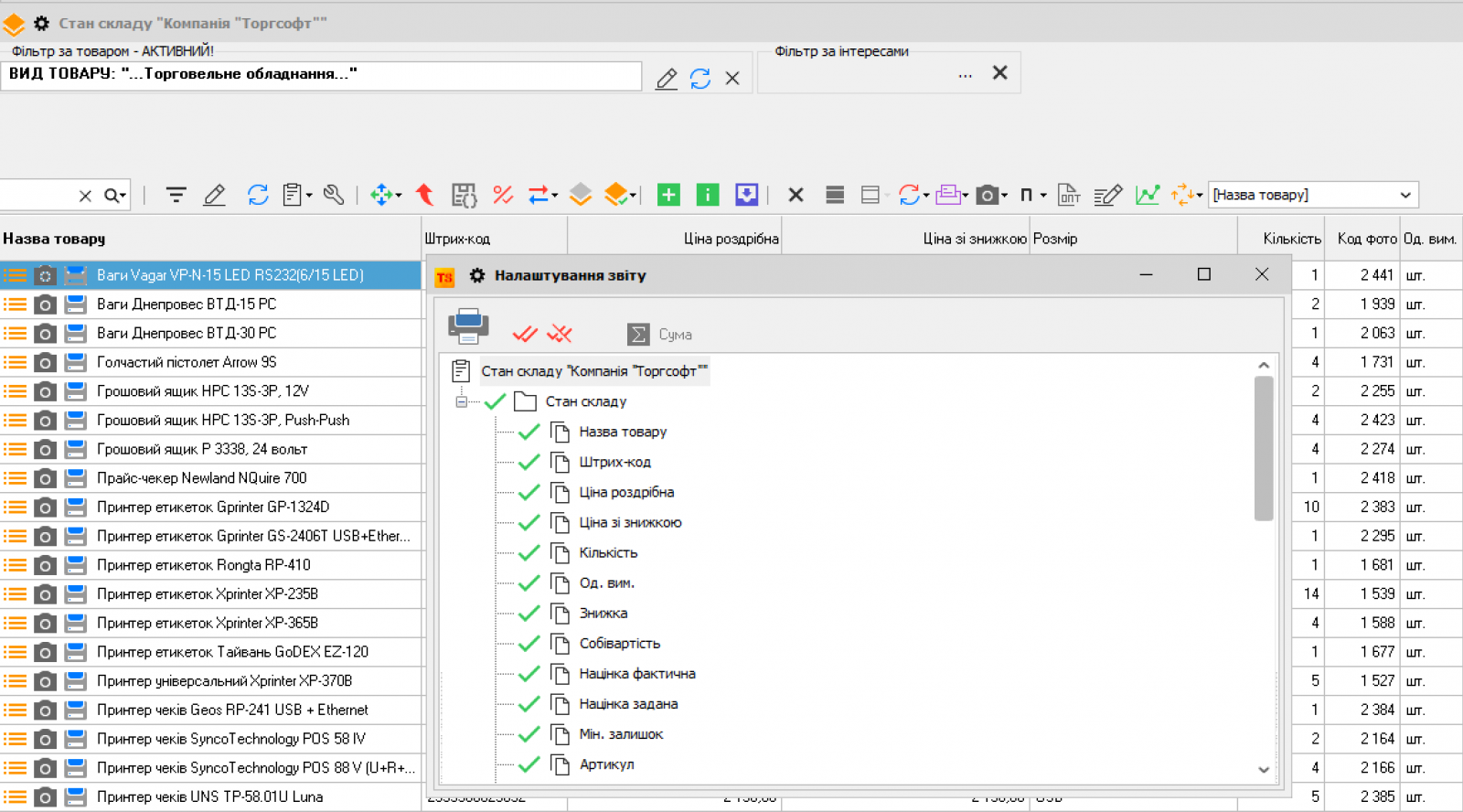Uncheck the 'Назва товару' report field
The width and height of the screenshot is (1463, 812).
529,433
